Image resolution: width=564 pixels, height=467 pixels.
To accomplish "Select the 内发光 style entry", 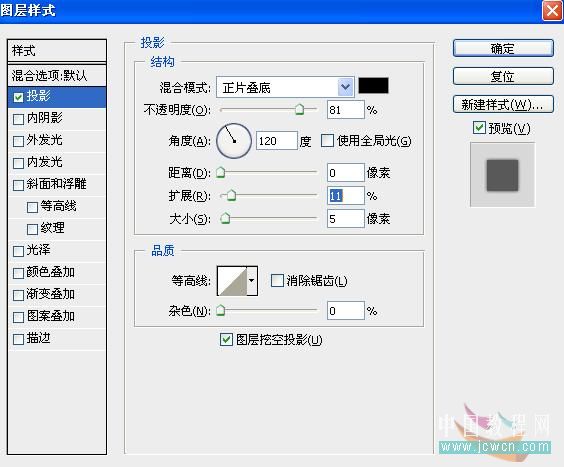I will tap(57, 162).
